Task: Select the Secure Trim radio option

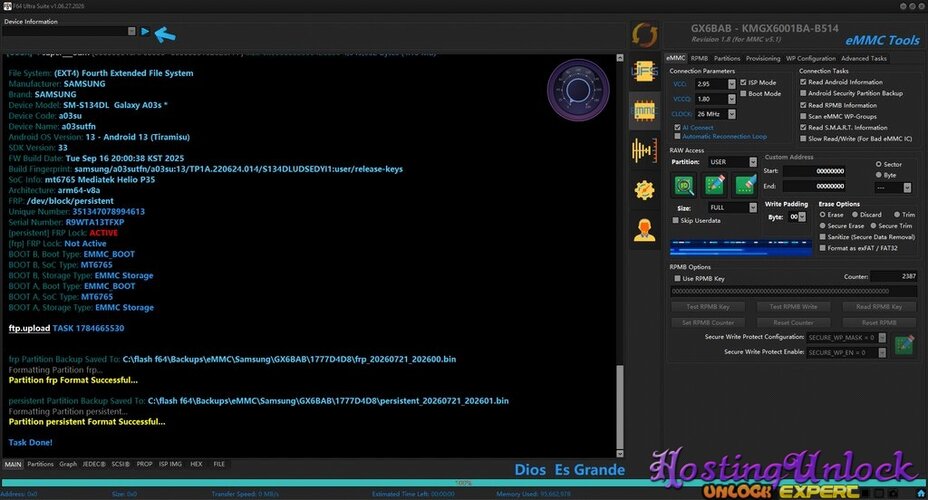Action: click(x=872, y=225)
